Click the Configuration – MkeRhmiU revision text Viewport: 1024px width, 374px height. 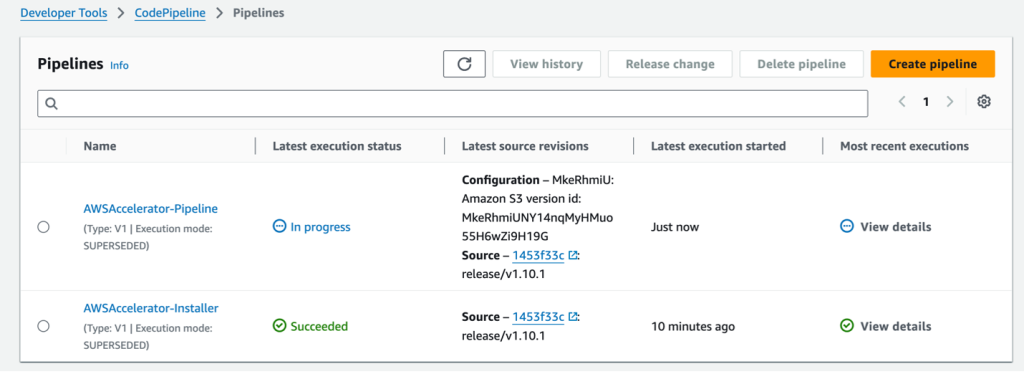point(537,180)
